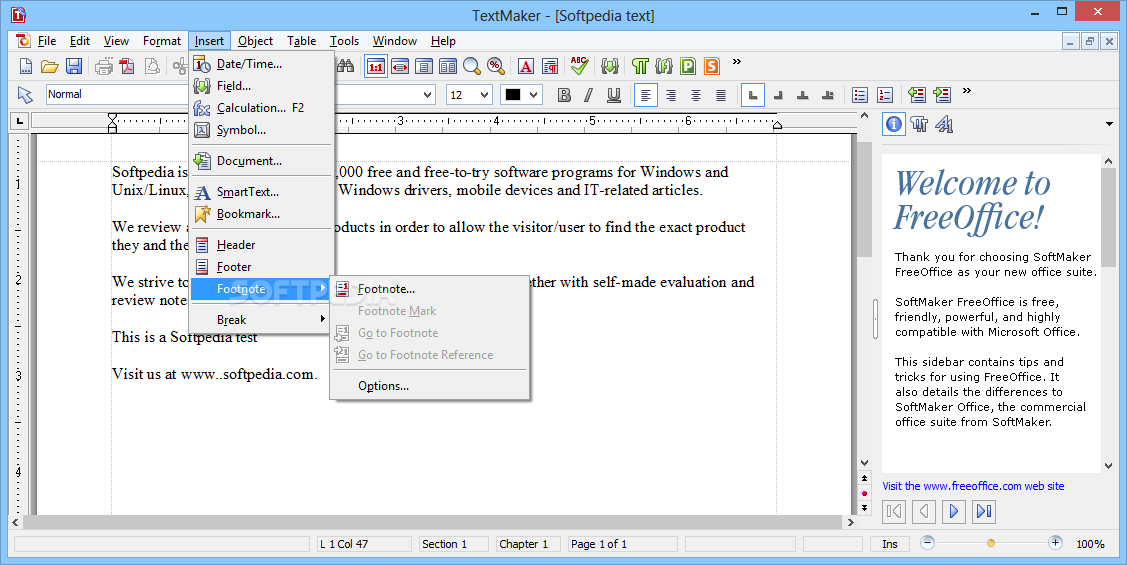Toggle field names icon in main toolbar
The image size is (1127, 565).
pos(610,67)
